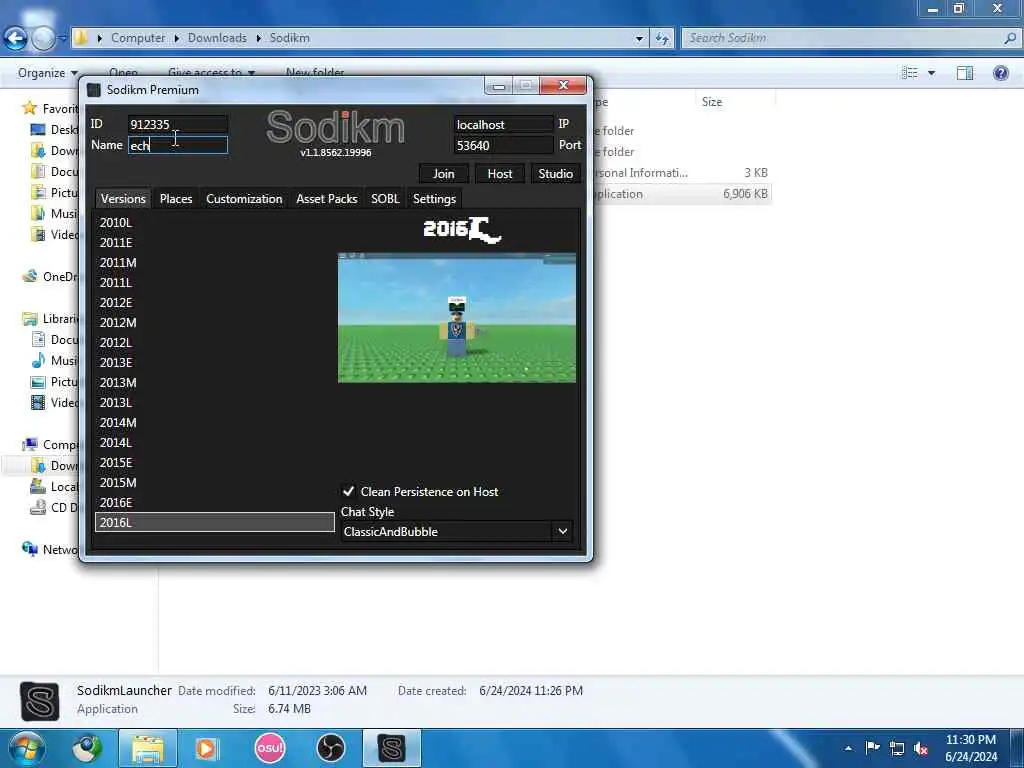The height and width of the screenshot is (768, 1024).
Task: Toggle Clean Persistence on Host checkbox
Action: pos(348,491)
